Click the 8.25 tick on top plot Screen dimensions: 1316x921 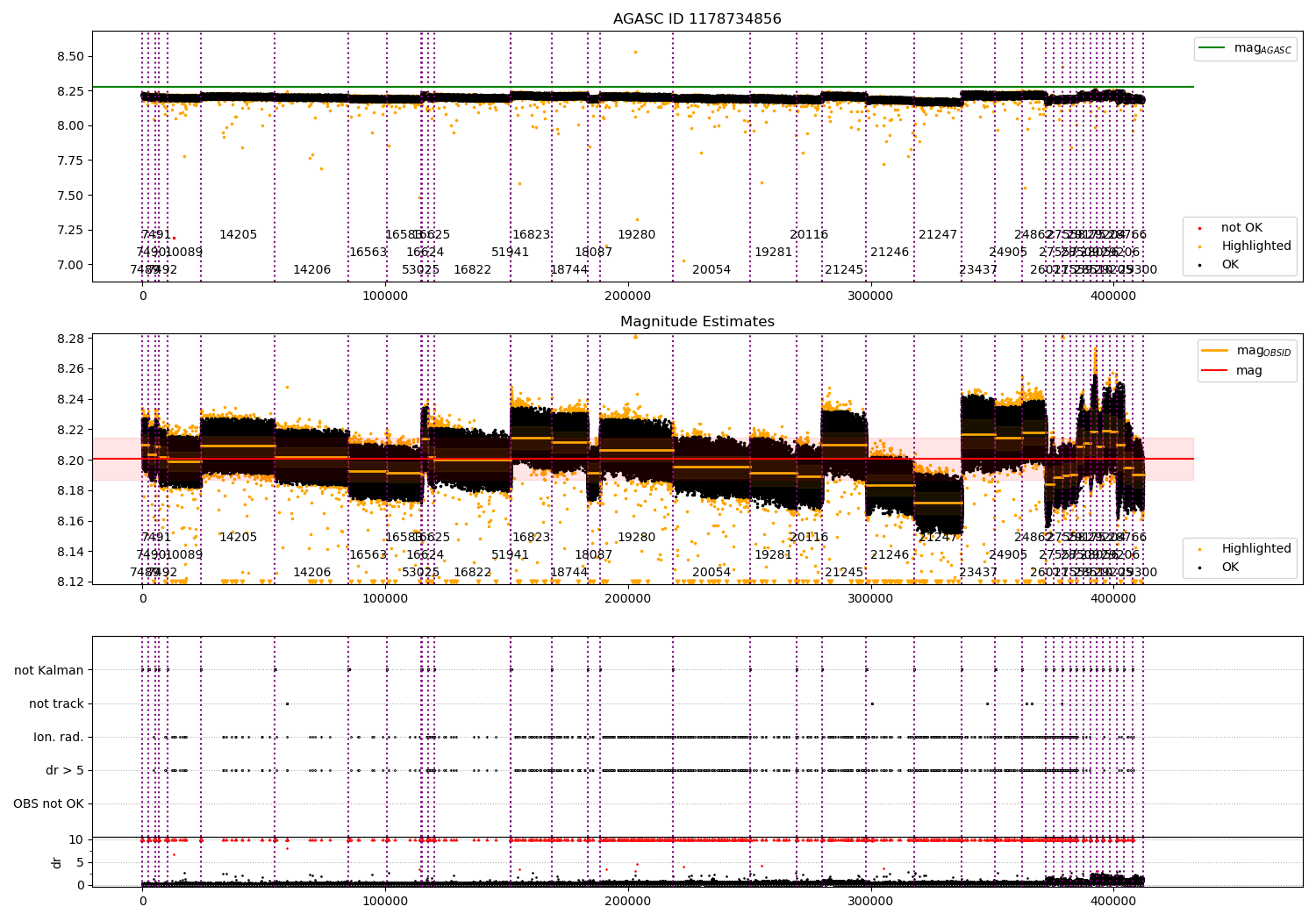(70, 91)
